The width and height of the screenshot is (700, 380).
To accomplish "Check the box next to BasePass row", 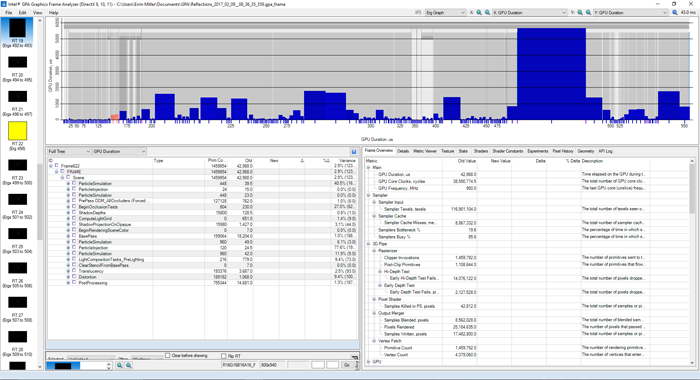I will [x=74, y=236].
